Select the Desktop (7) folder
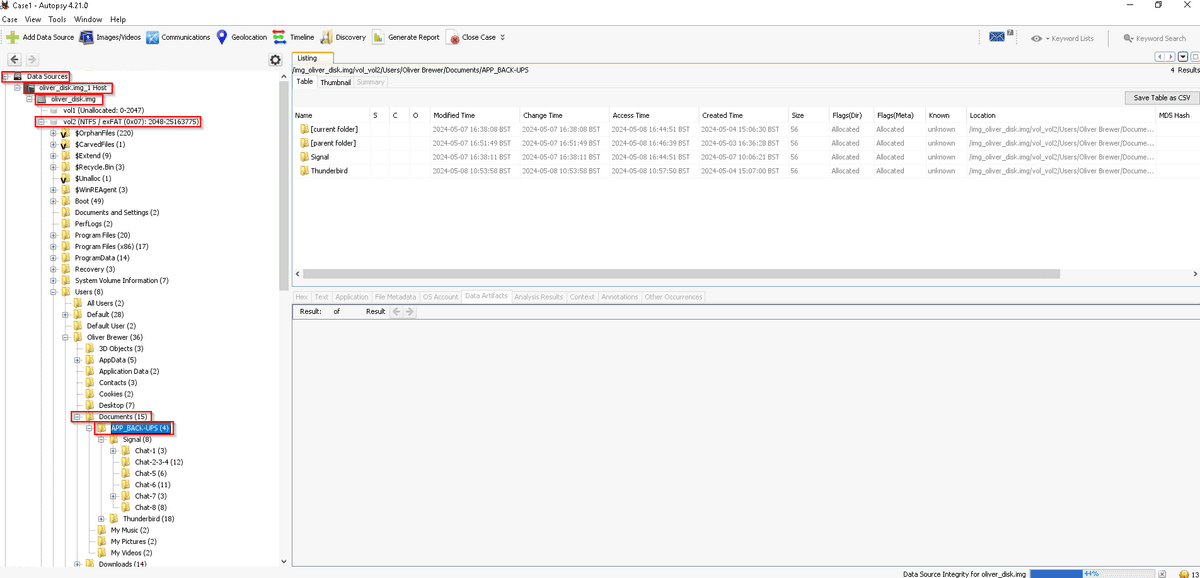The image size is (1200, 578). pos(116,405)
